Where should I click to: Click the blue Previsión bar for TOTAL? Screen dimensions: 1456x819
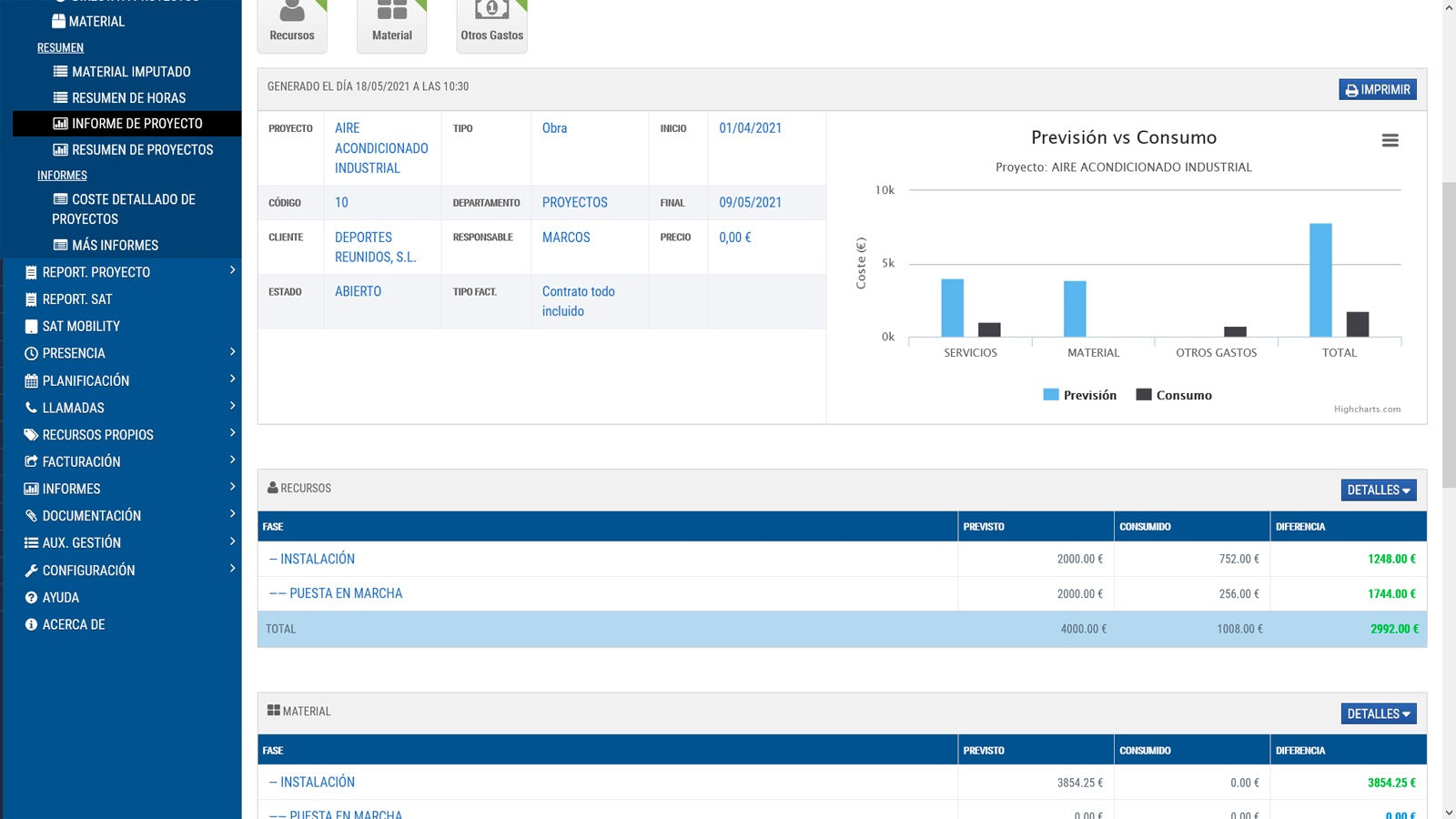1320,279
